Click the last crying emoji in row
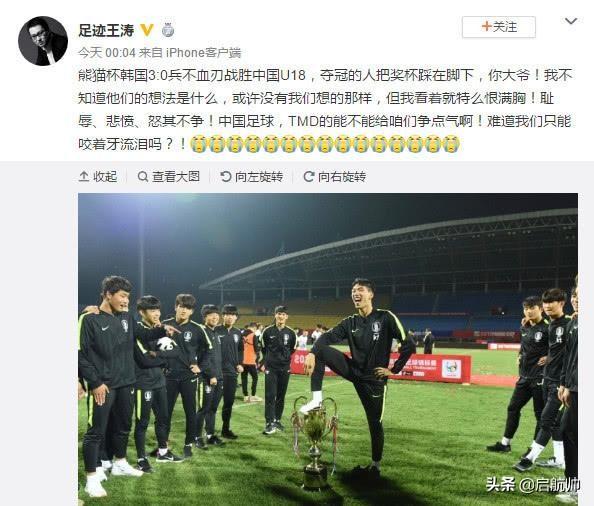Viewport: 594px width, 506px height. pyautogui.click(x=451, y=144)
